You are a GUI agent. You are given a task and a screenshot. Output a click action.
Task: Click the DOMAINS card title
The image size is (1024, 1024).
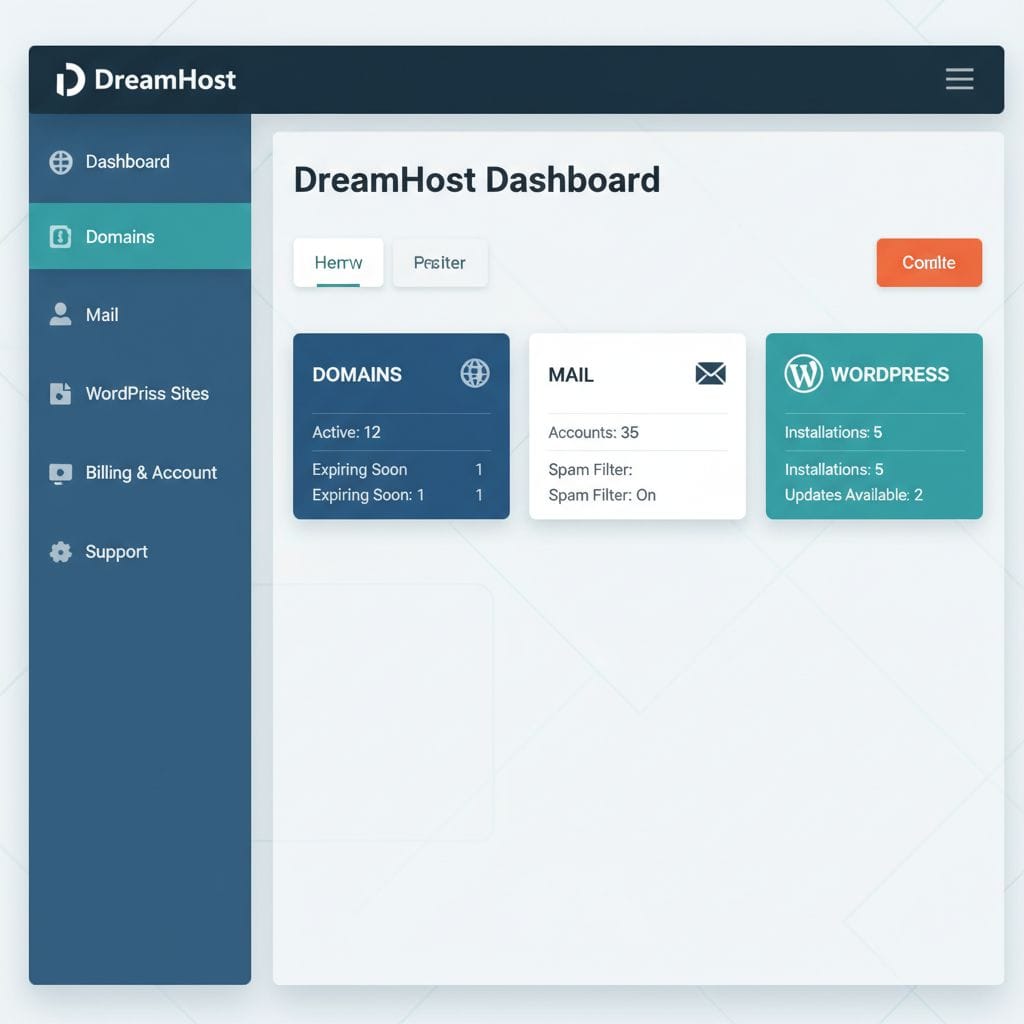[357, 374]
